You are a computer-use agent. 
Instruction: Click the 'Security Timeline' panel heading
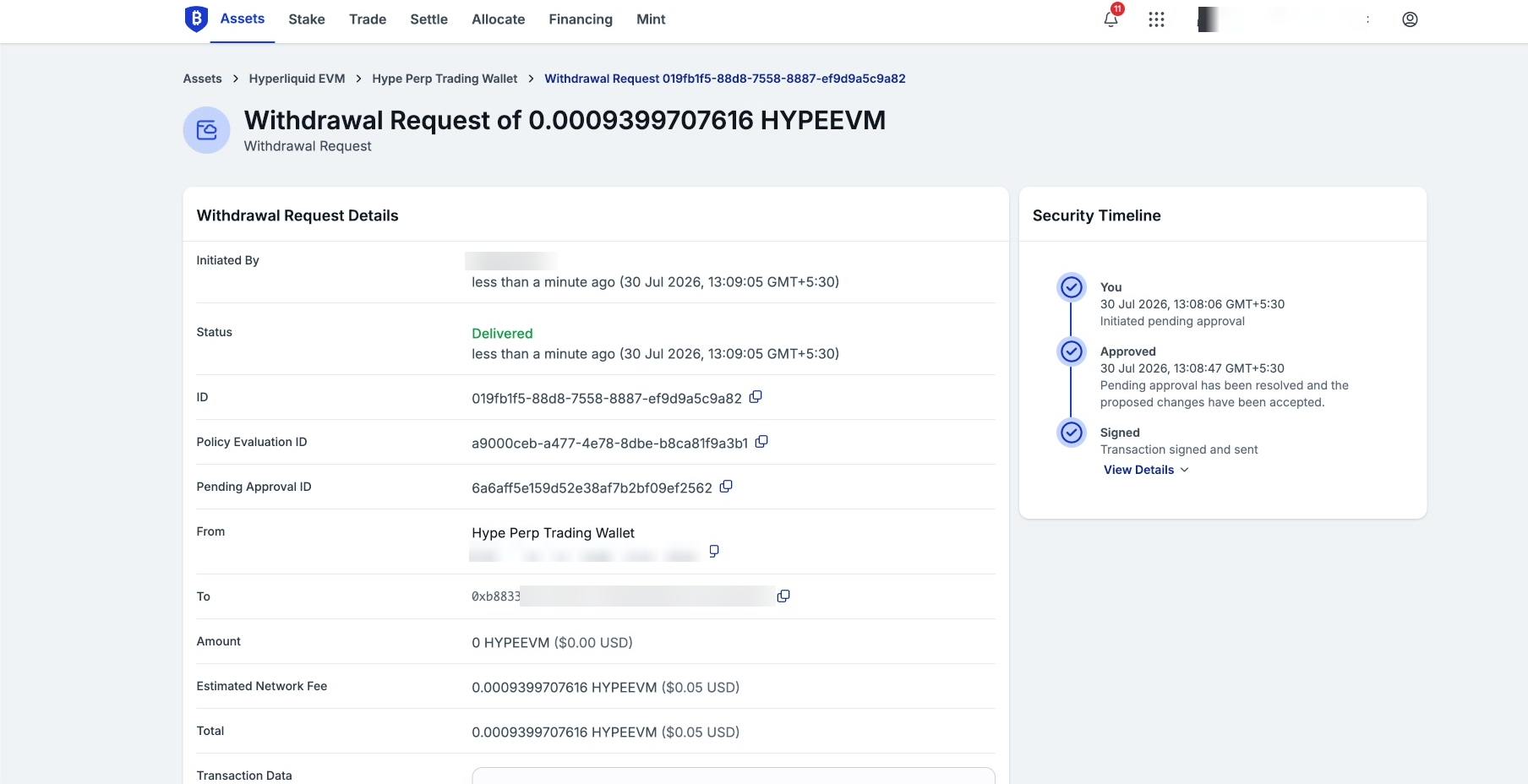[x=1097, y=215]
